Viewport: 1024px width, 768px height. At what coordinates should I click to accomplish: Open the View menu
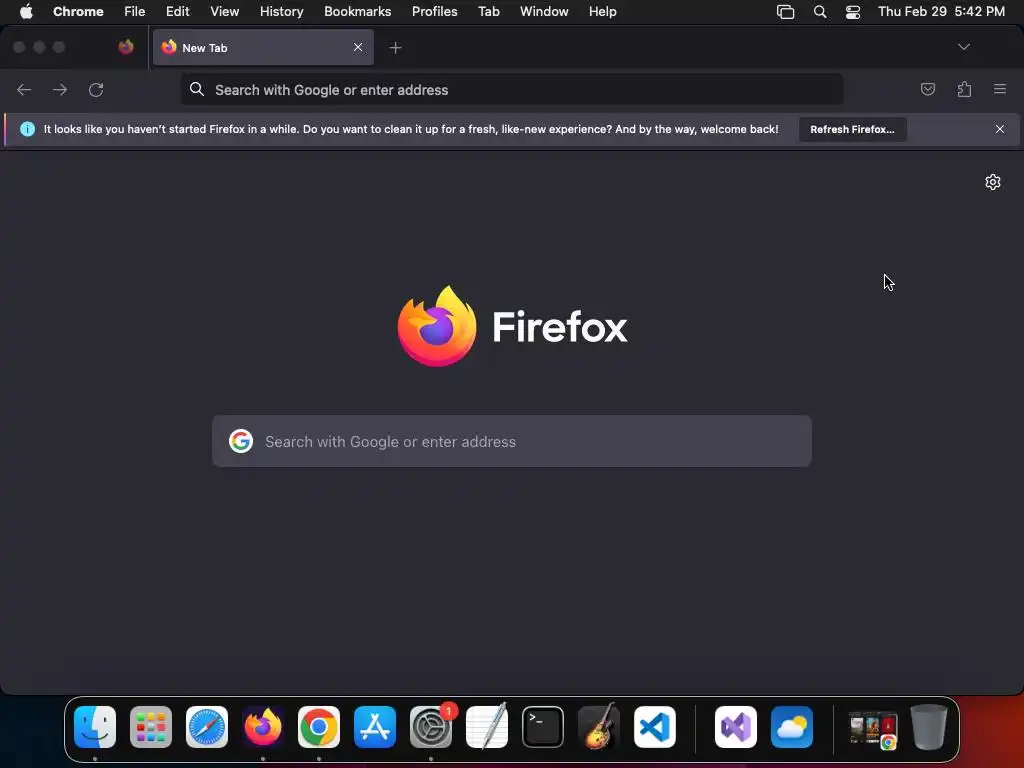pos(225,12)
